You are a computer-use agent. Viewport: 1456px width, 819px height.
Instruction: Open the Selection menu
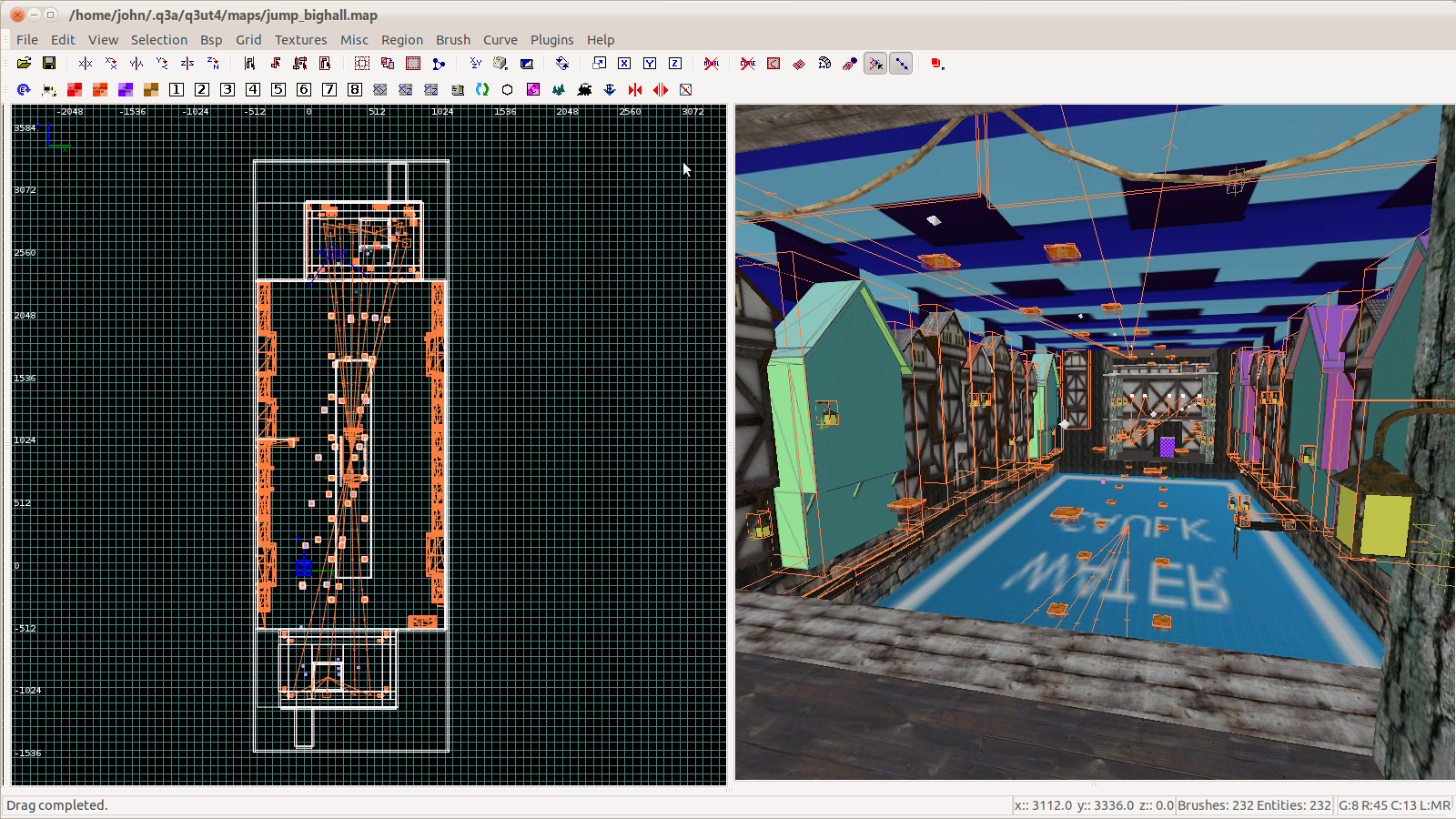pyautogui.click(x=158, y=40)
